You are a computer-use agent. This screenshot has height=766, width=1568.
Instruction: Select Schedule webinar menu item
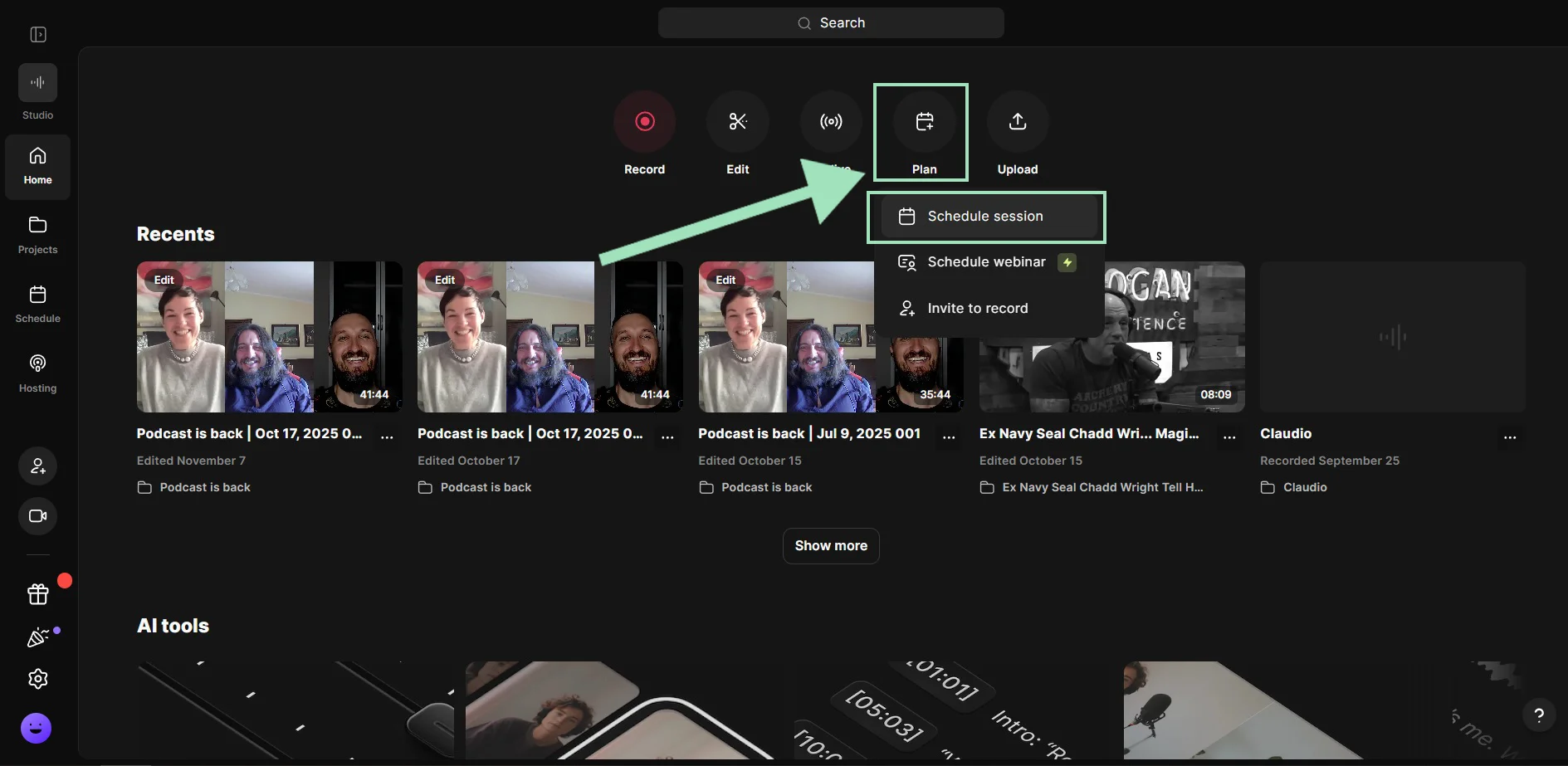989,262
